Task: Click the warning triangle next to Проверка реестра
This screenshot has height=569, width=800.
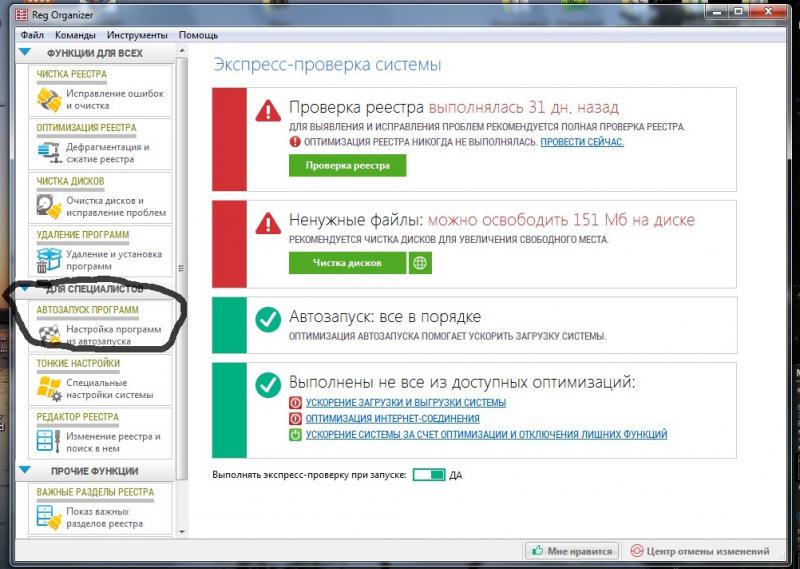Action: [268, 110]
